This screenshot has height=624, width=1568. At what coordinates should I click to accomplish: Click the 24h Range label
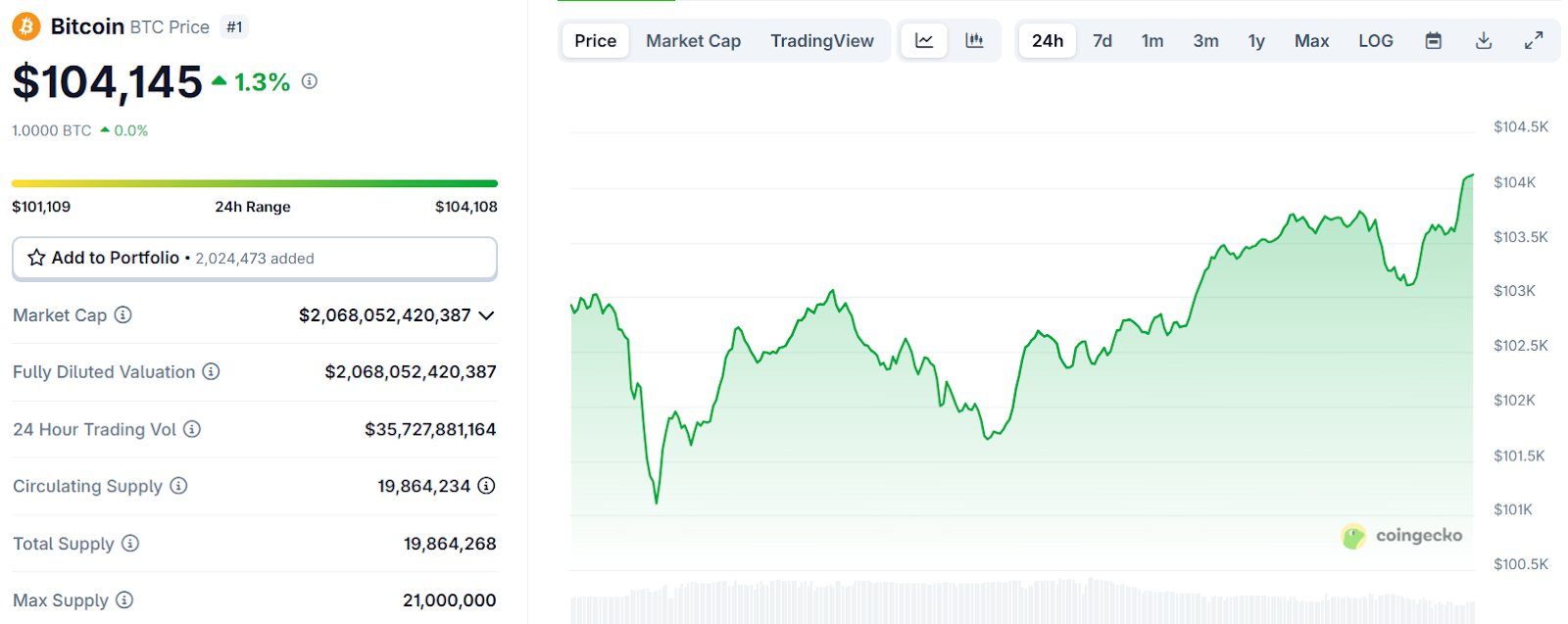point(253,207)
